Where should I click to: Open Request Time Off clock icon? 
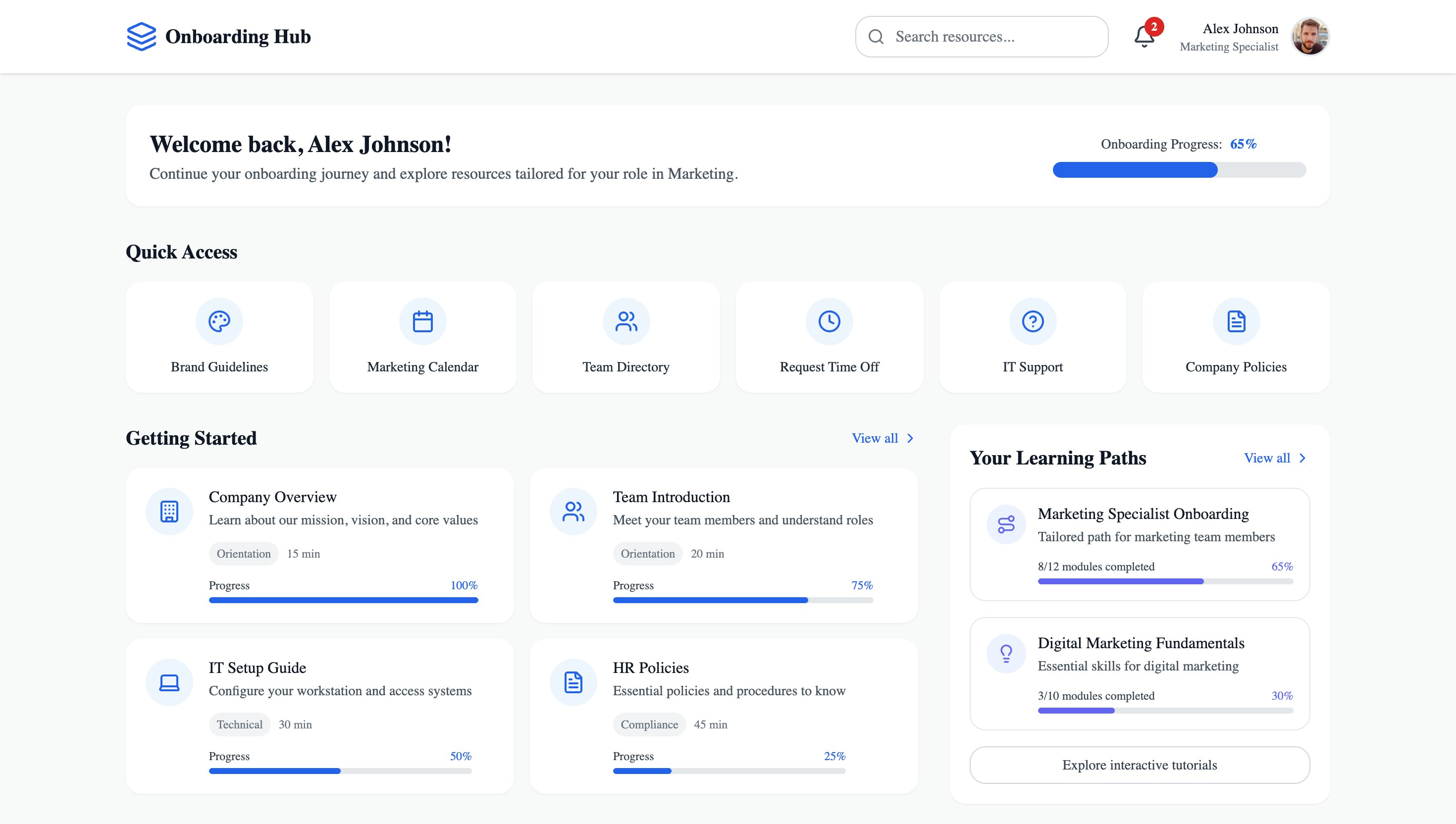point(829,321)
